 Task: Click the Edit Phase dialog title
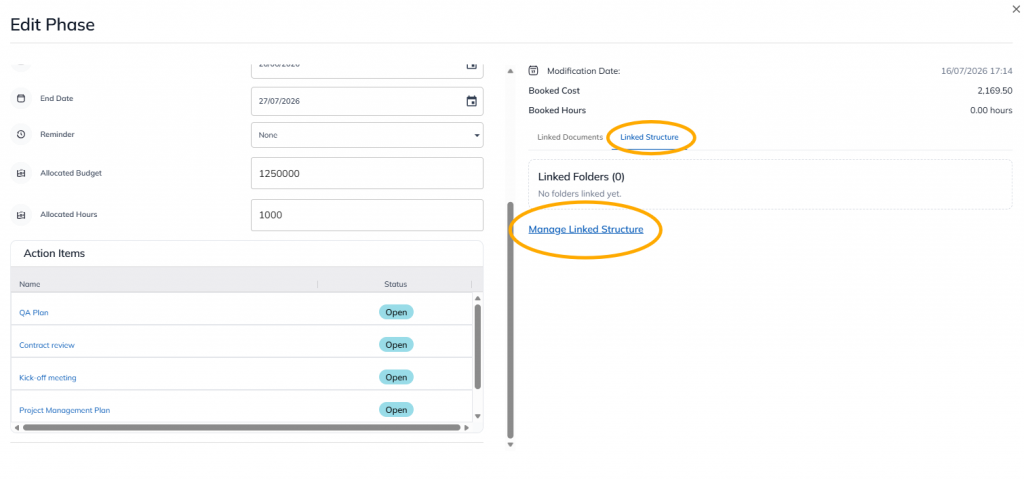pyautogui.click(x=52, y=25)
